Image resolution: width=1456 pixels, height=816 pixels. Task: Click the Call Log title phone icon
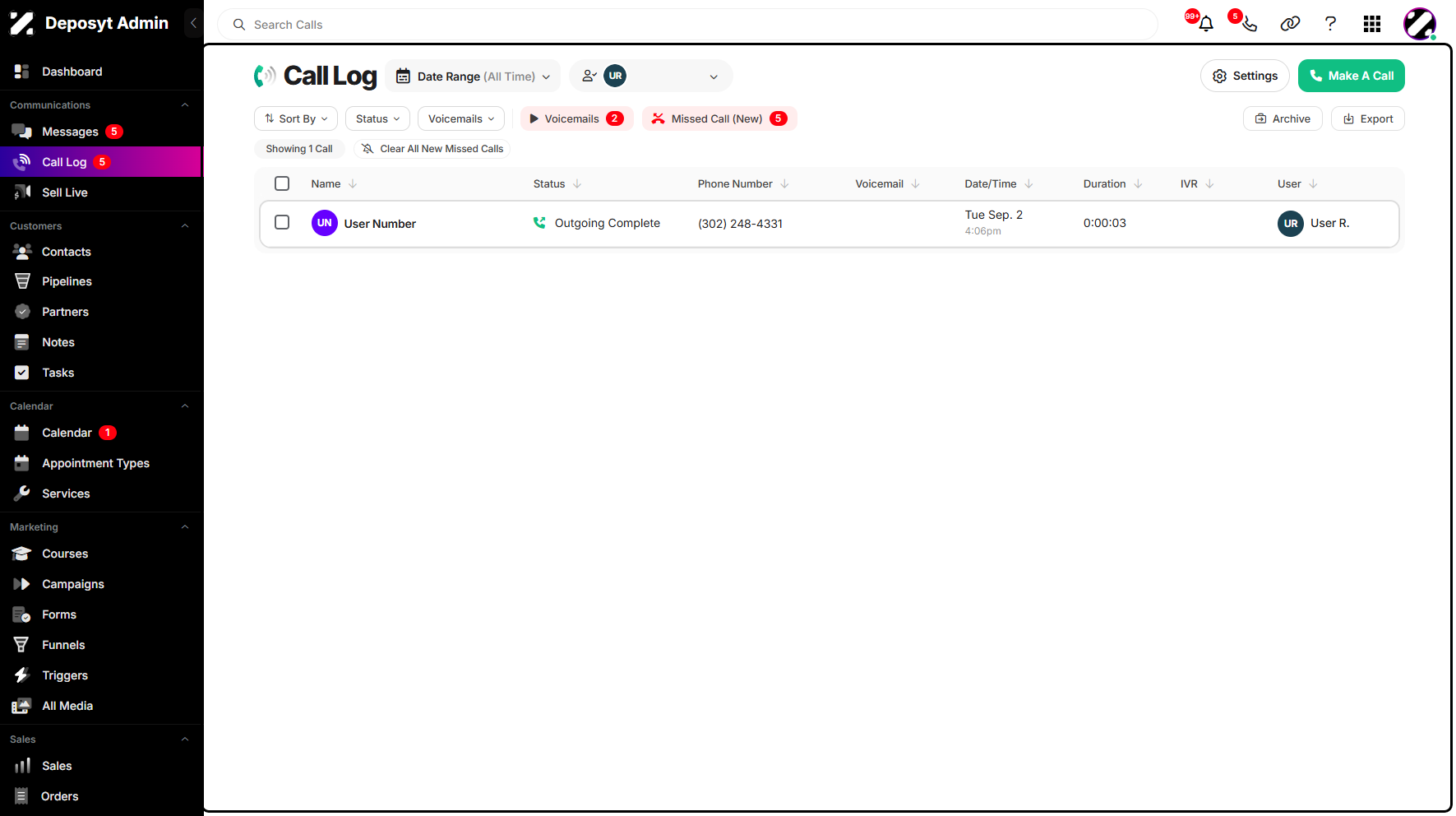pos(265,76)
